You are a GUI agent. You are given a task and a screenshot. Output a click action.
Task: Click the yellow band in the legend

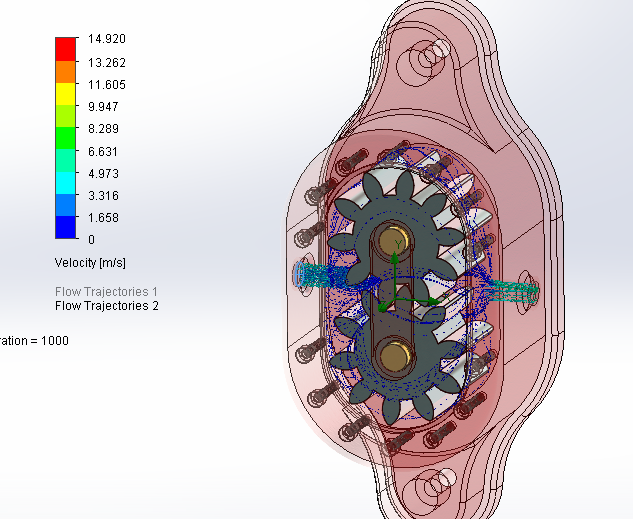[65, 95]
